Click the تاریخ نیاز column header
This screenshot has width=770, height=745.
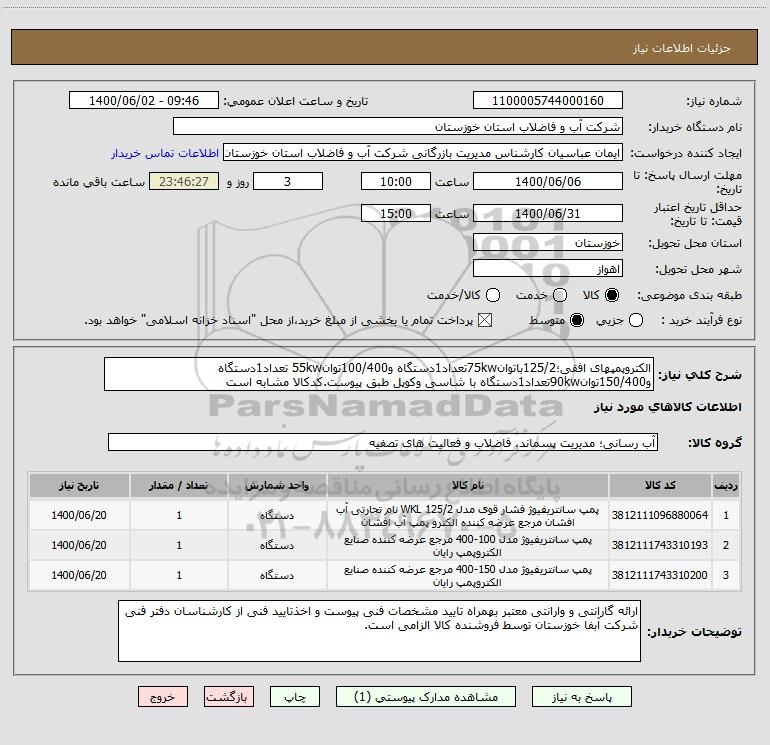[79, 486]
